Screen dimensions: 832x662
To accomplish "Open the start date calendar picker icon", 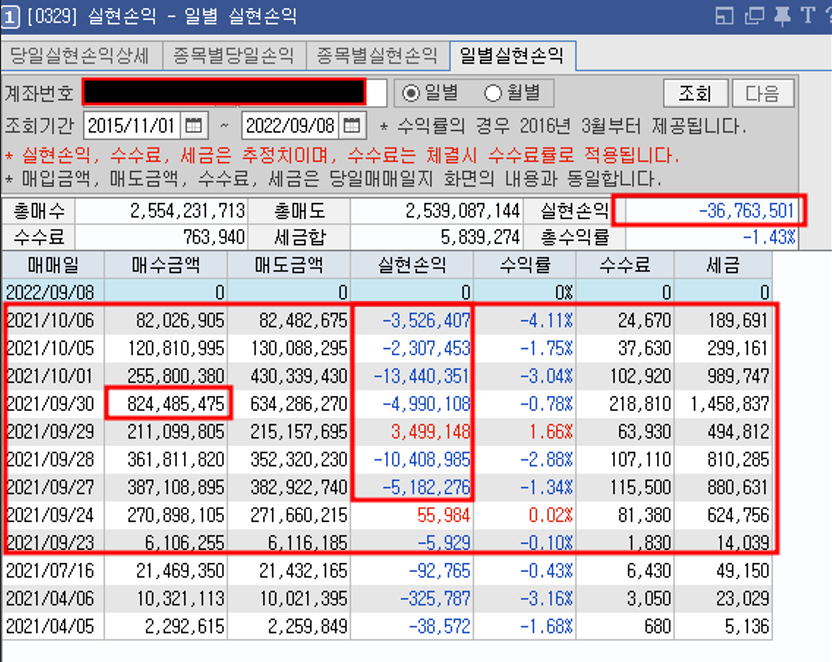I will point(194,126).
